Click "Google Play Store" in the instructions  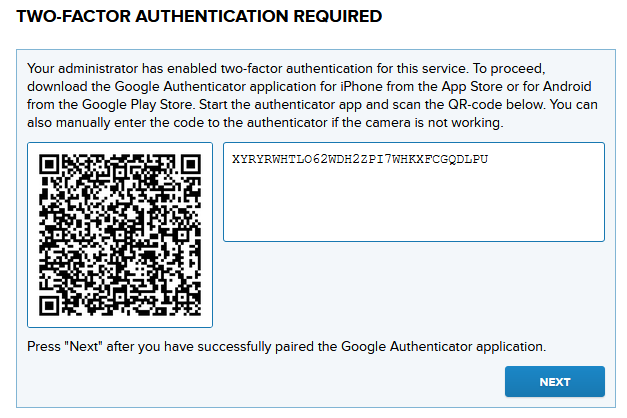137,104
